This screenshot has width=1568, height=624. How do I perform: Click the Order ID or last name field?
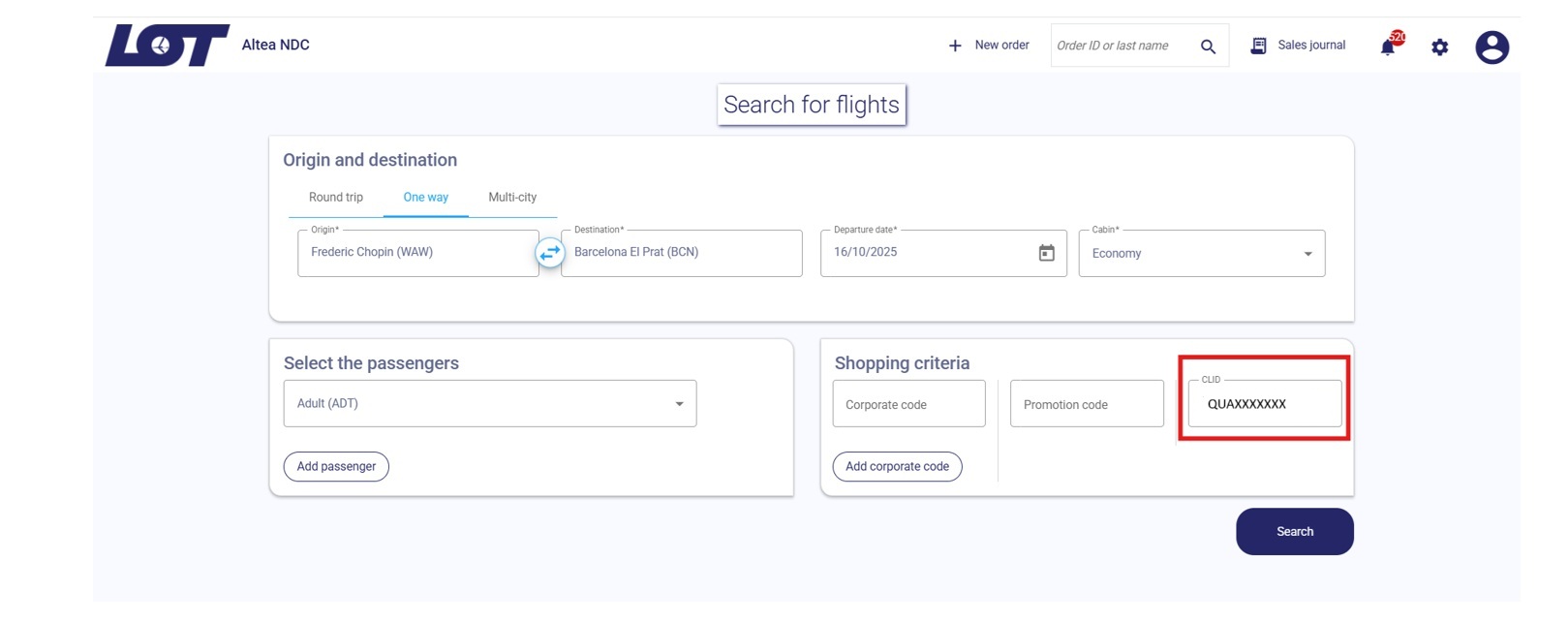coord(1123,46)
